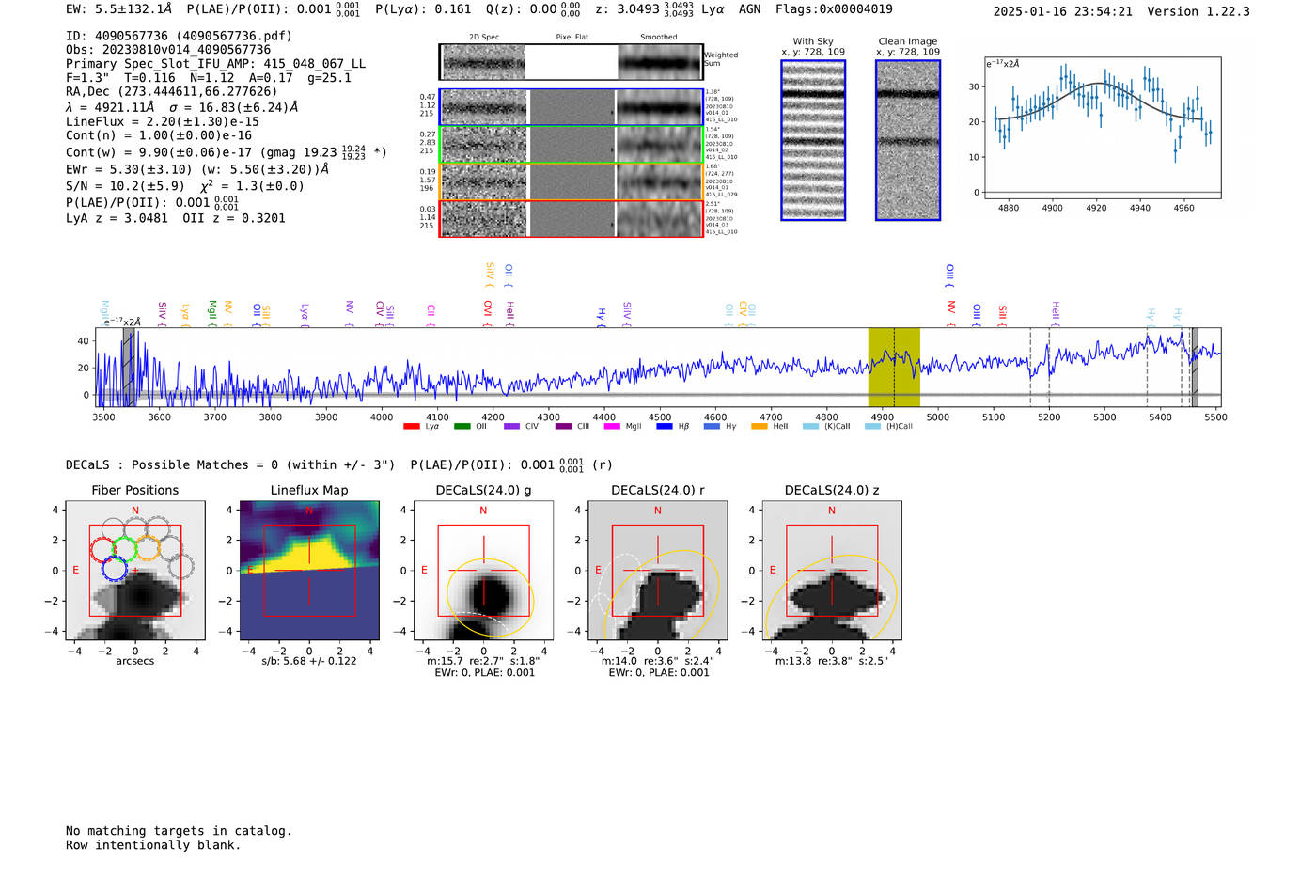Select the Lineflux Map panel
Screen dimensions: 1316x896
[x=309, y=571]
